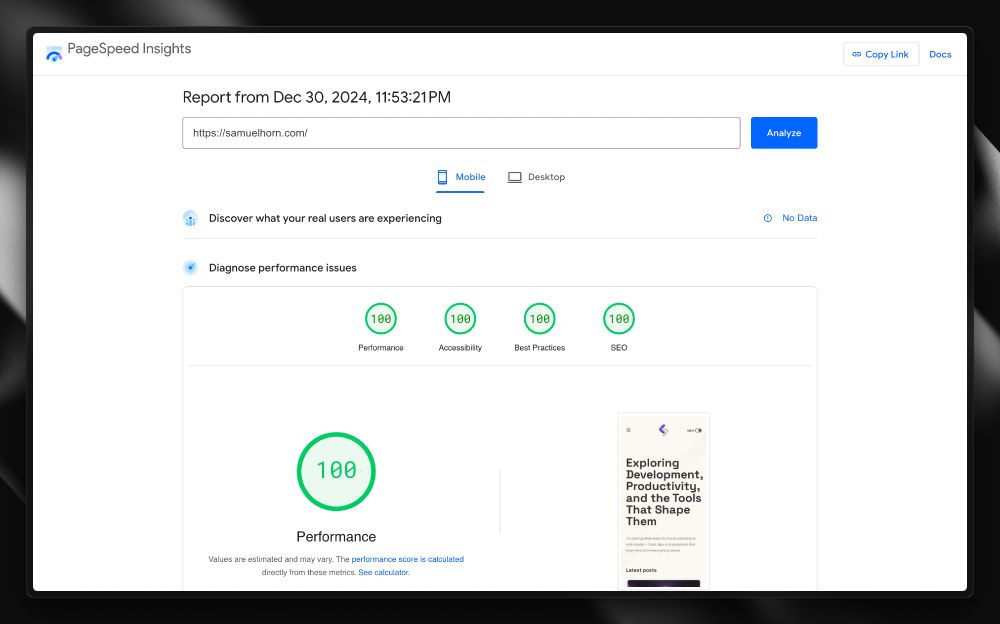Screen dimensions: 1000x624
Task: Click 'Discover what your real users are experiencing' text
Action: click(325, 218)
